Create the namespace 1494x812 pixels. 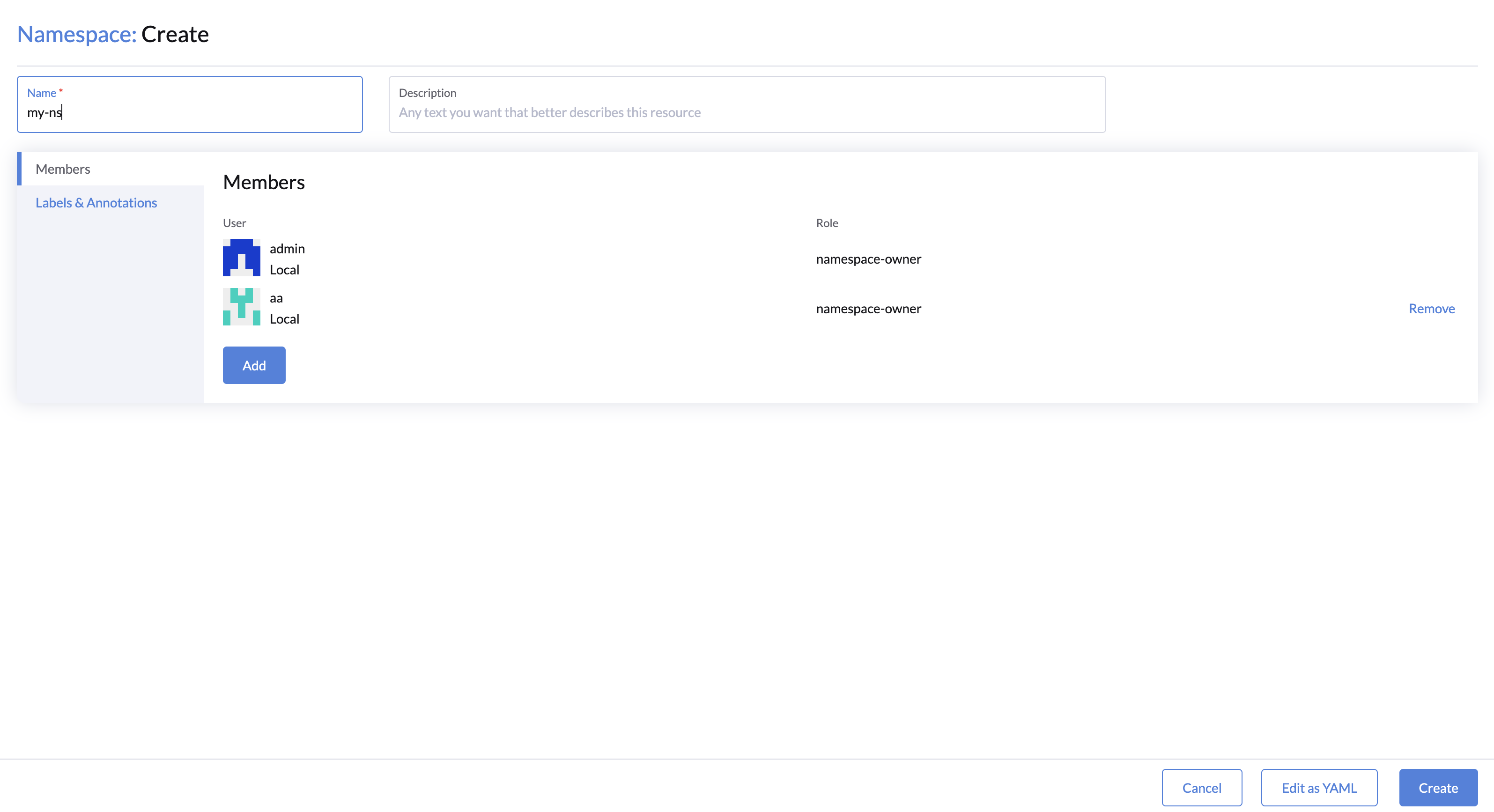pyautogui.click(x=1438, y=788)
